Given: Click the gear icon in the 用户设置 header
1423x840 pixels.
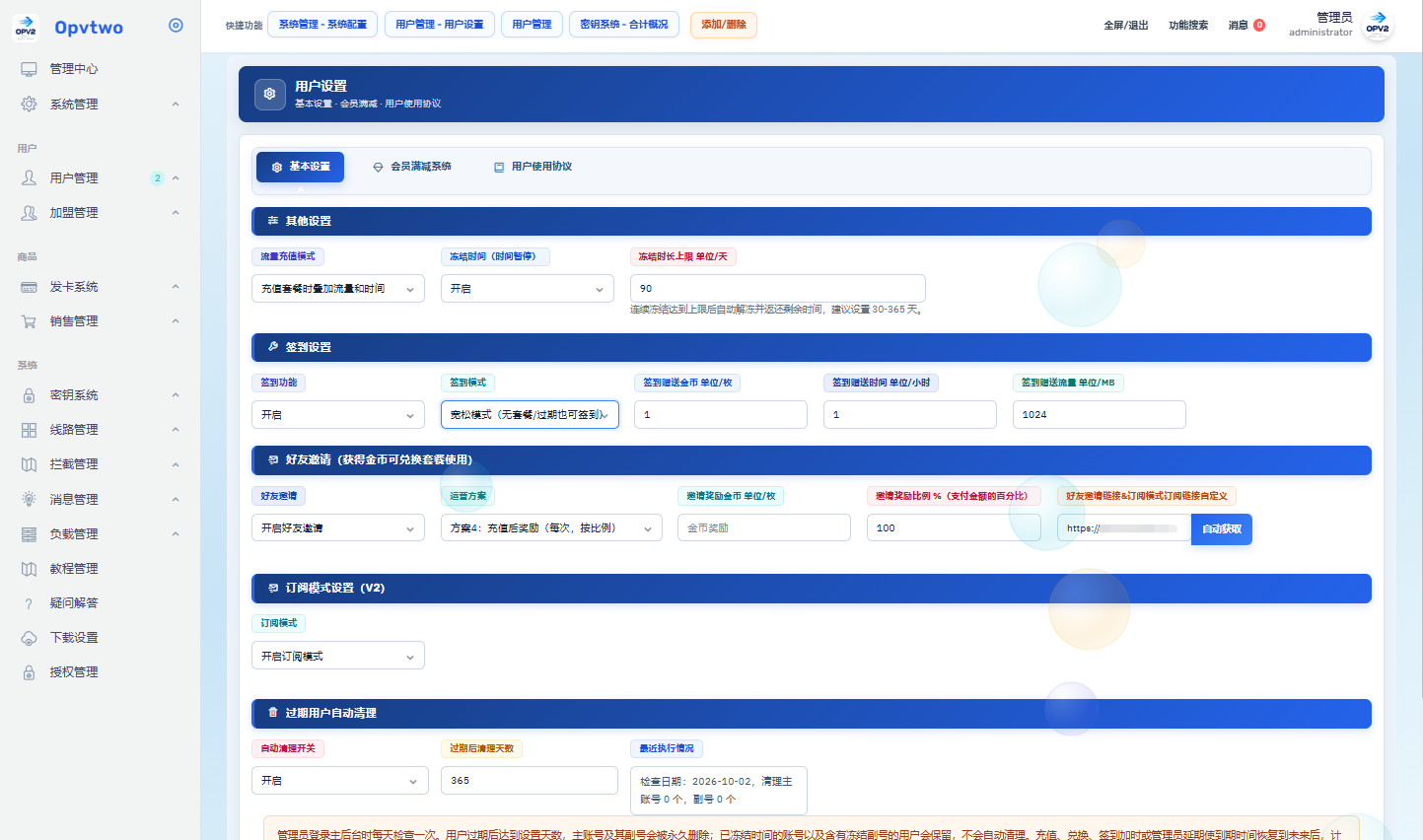Looking at the screenshot, I should coord(269,94).
